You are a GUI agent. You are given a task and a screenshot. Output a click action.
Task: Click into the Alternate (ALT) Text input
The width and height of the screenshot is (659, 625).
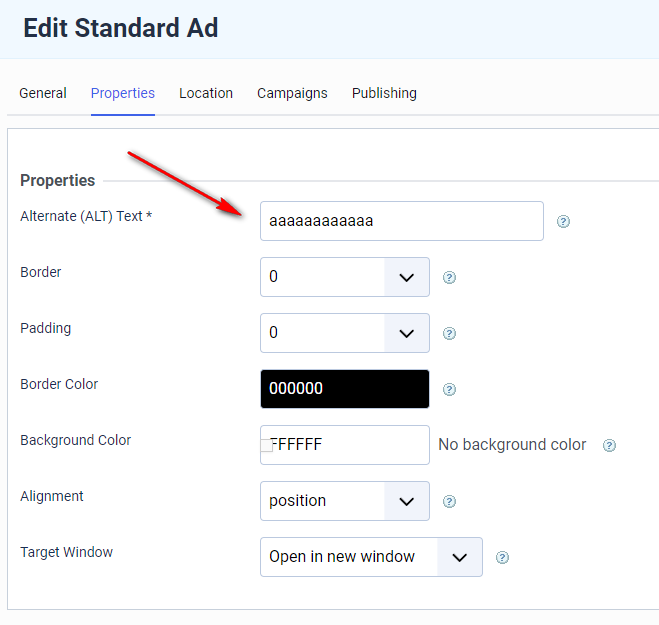tap(401, 221)
